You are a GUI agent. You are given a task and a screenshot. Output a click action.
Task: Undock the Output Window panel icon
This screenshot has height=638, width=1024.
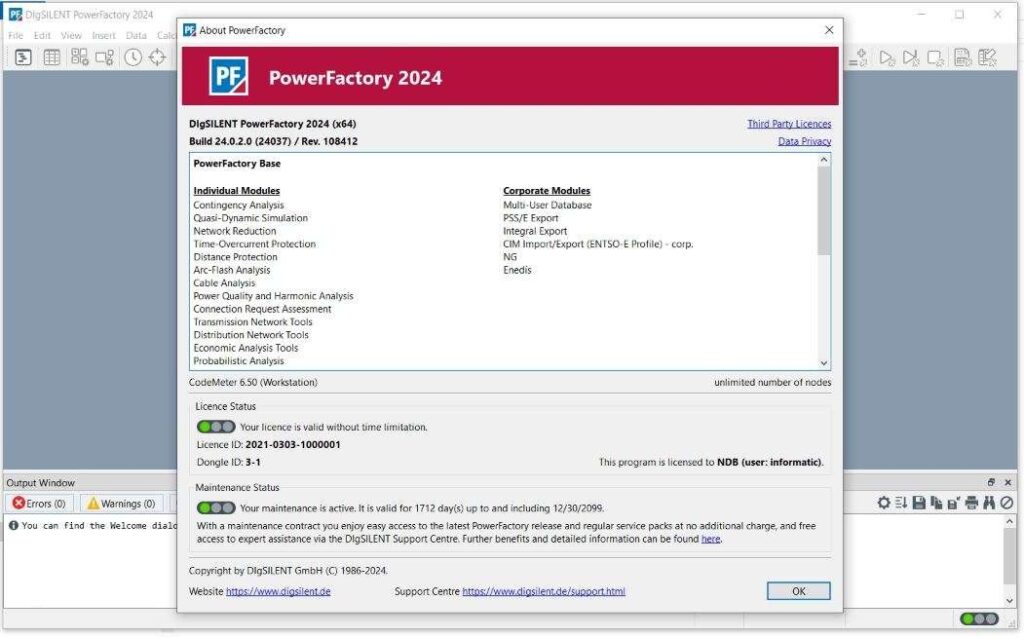click(991, 483)
